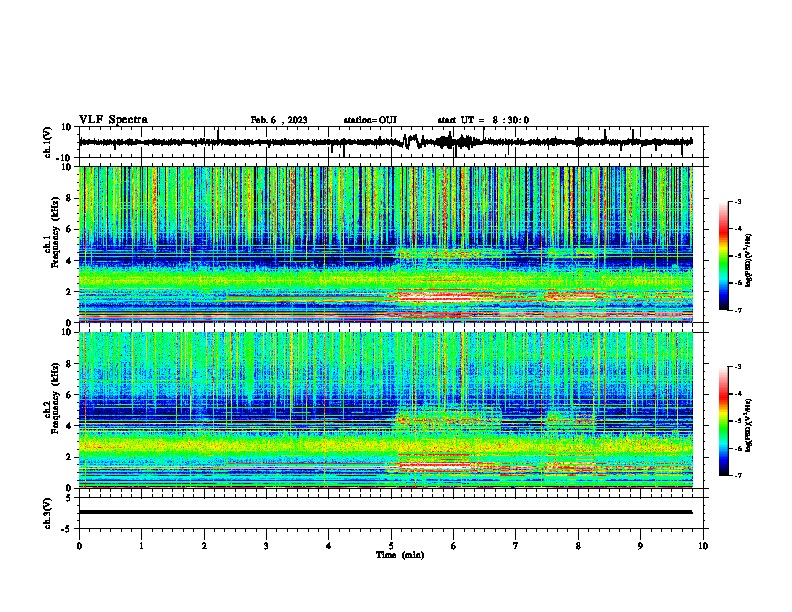Click the "ch.1(V)" waveform axis label
This screenshot has height=612, width=792.
coord(48,142)
